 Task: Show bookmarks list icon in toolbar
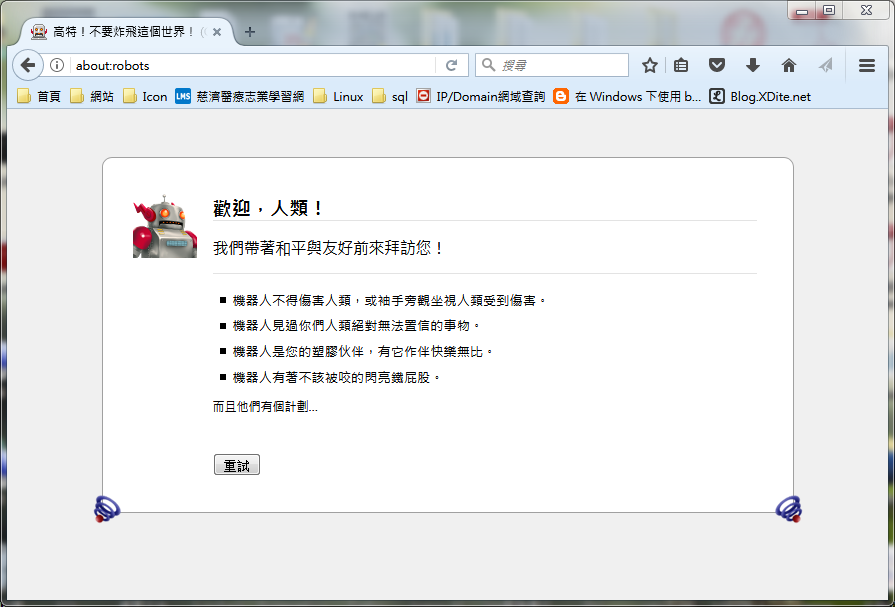click(x=681, y=65)
